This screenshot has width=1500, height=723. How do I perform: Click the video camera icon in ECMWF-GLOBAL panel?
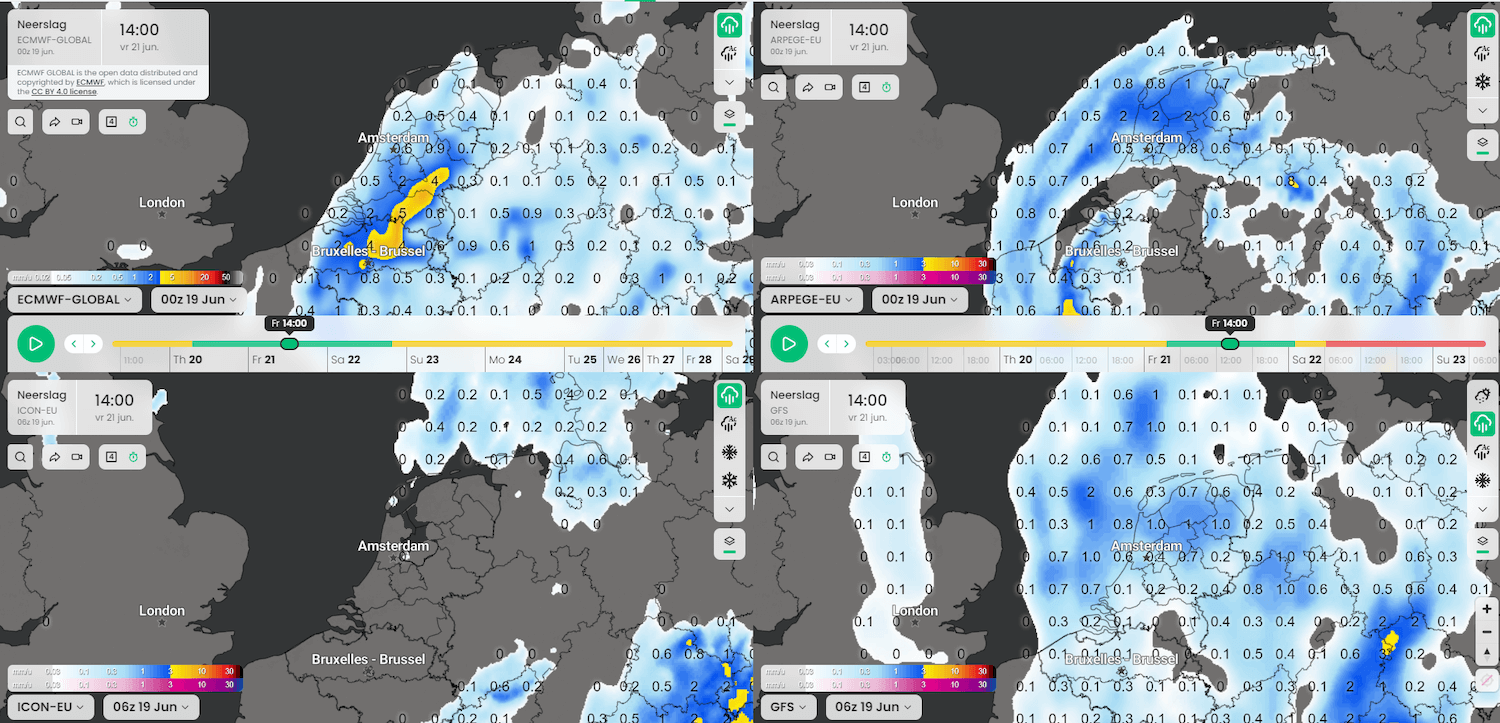[76, 122]
